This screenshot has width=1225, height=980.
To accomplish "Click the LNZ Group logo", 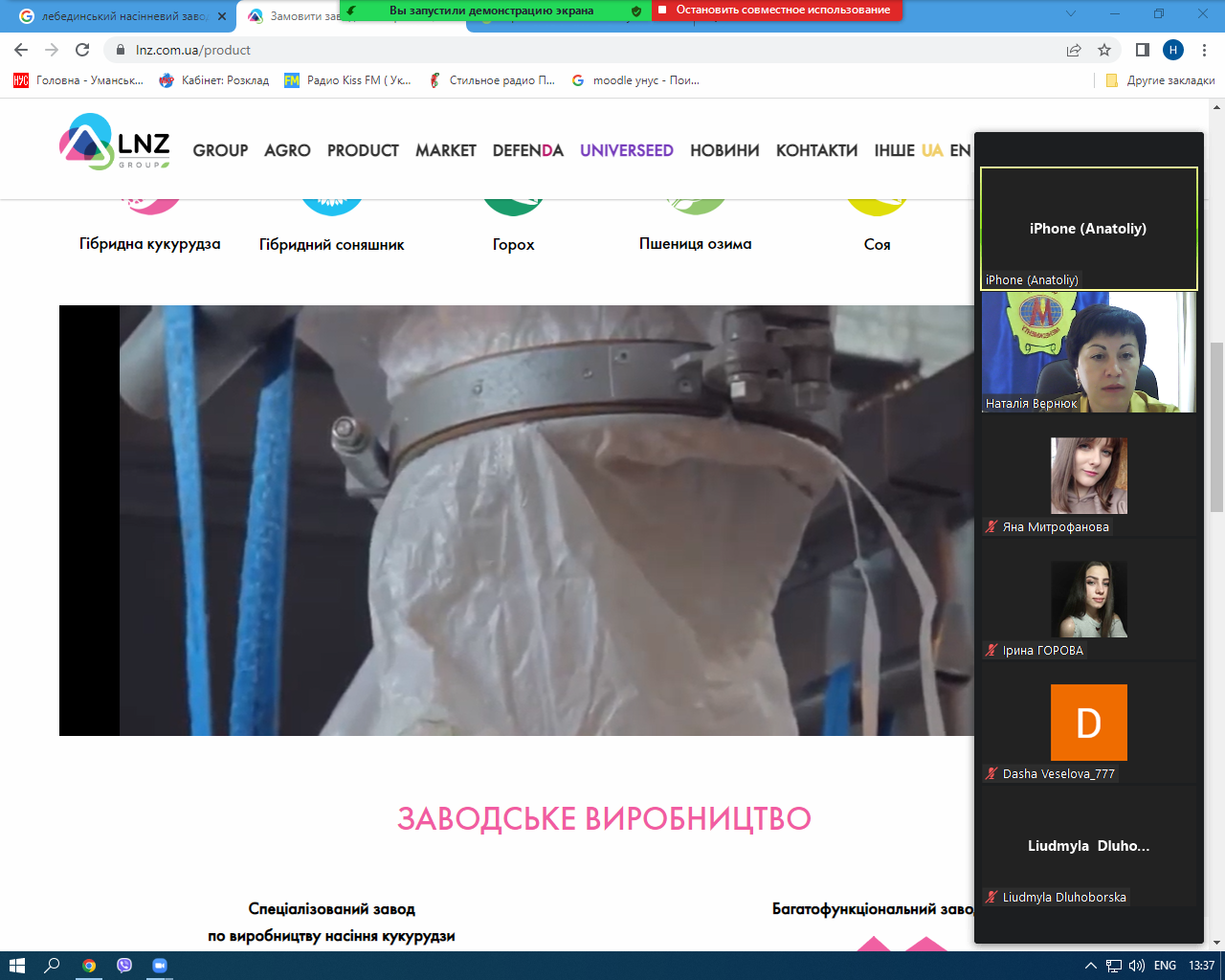I will [115, 142].
